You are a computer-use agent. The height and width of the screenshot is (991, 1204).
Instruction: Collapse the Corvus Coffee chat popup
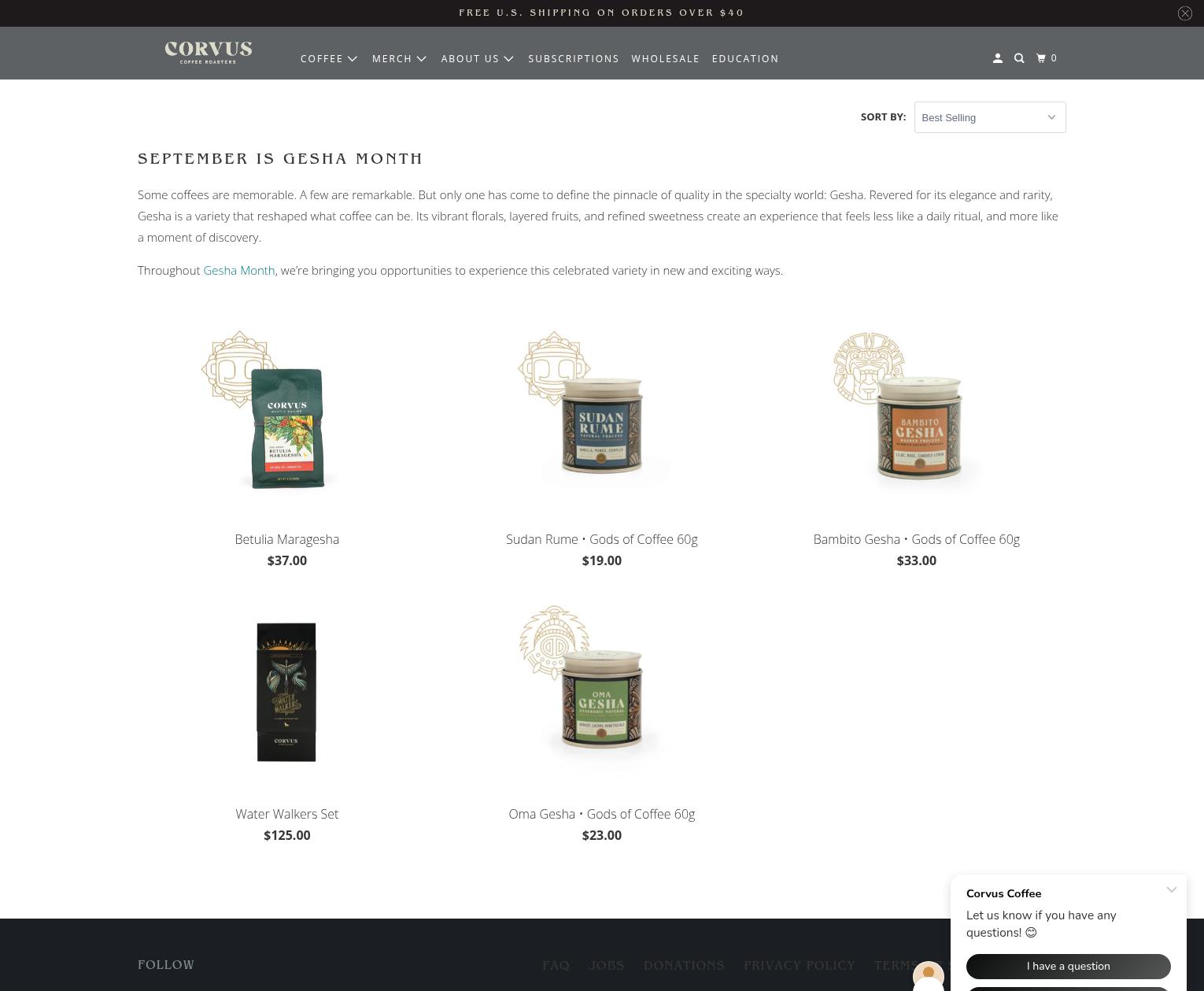(x=1172, y=889)
